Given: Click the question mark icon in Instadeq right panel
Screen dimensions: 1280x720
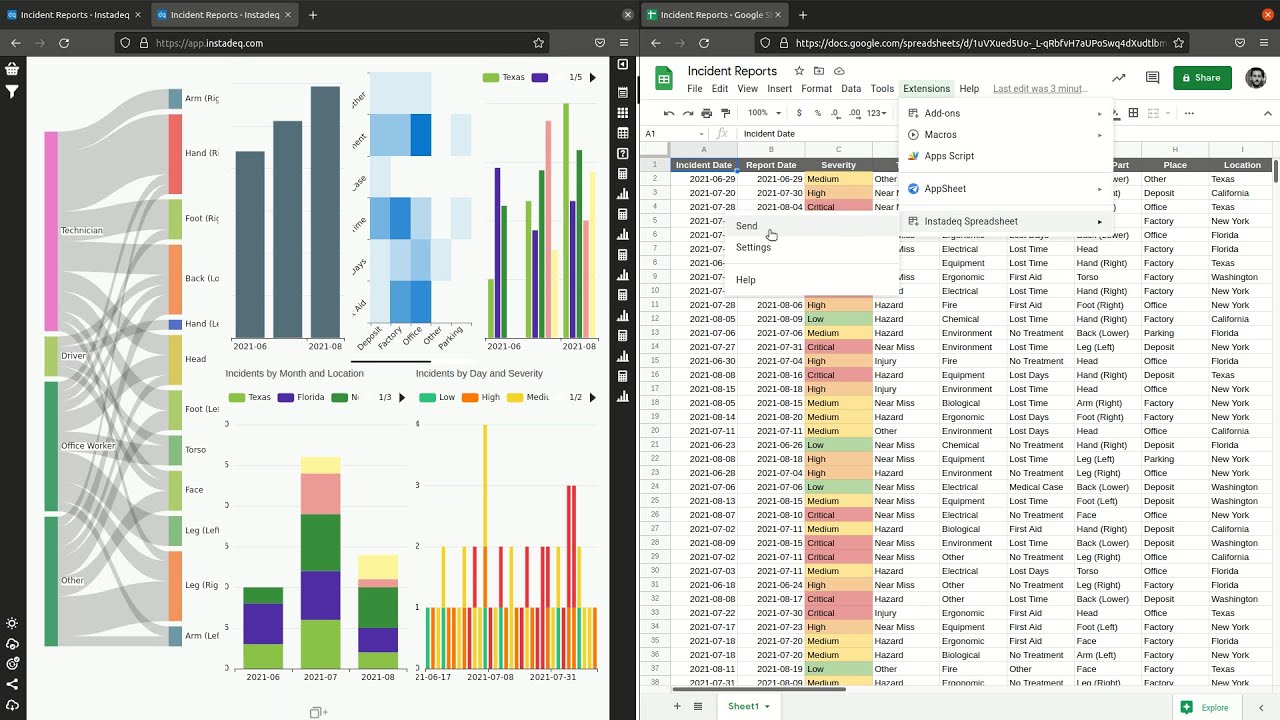Looking at the screenshot, I should click(623, 153).
